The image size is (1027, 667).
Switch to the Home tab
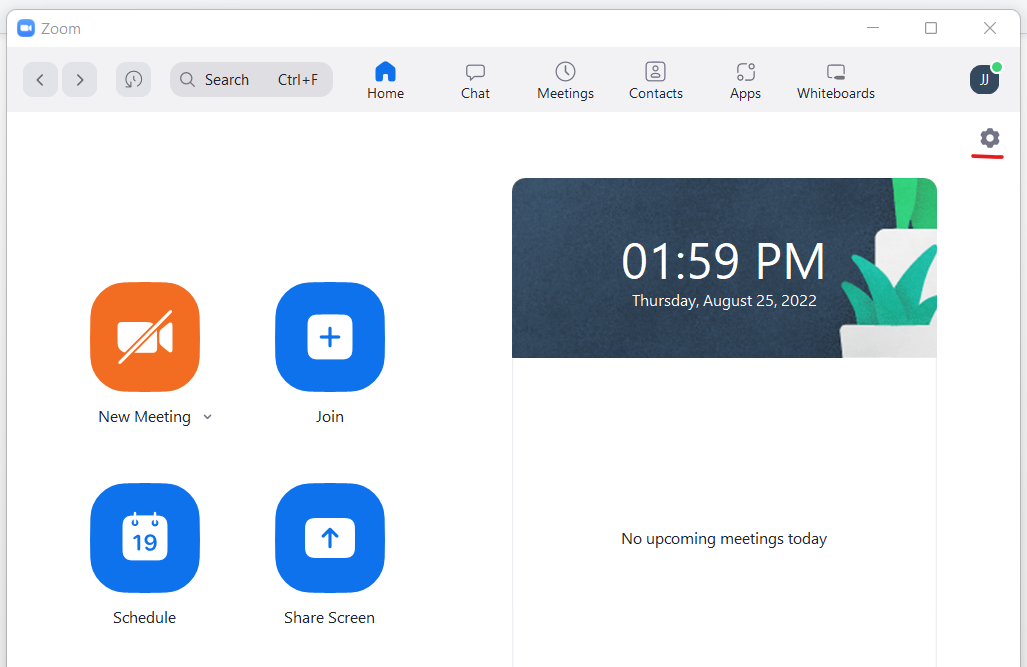385,81
